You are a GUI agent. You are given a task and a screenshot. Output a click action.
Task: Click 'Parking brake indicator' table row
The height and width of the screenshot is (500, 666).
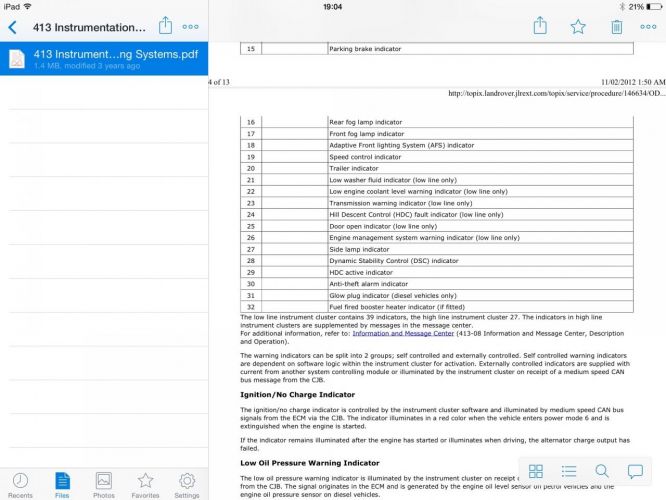pyautogui.click(x=437, y=49)
